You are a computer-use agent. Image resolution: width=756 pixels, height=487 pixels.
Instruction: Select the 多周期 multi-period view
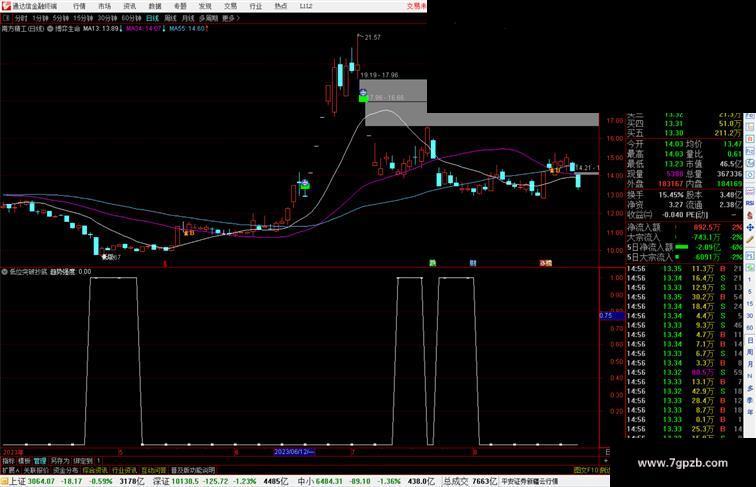tap(208, 18)
